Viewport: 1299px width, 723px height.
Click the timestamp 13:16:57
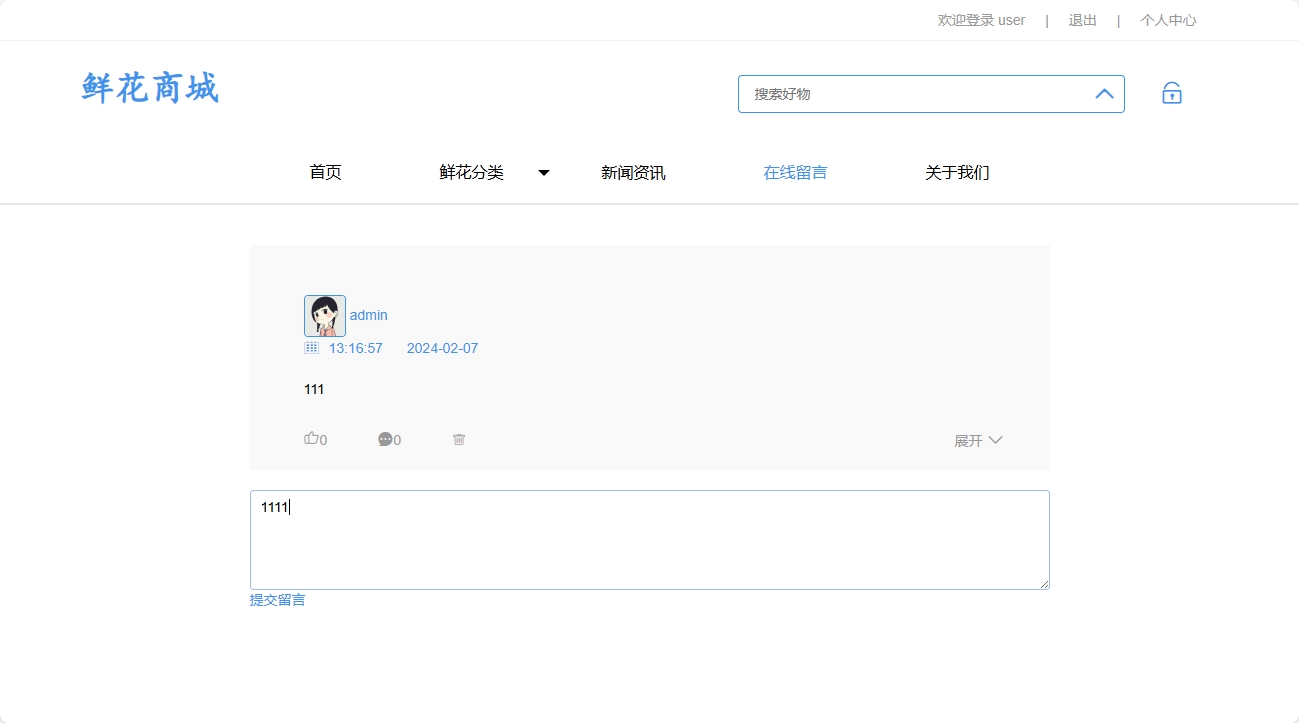pos(355,348)
